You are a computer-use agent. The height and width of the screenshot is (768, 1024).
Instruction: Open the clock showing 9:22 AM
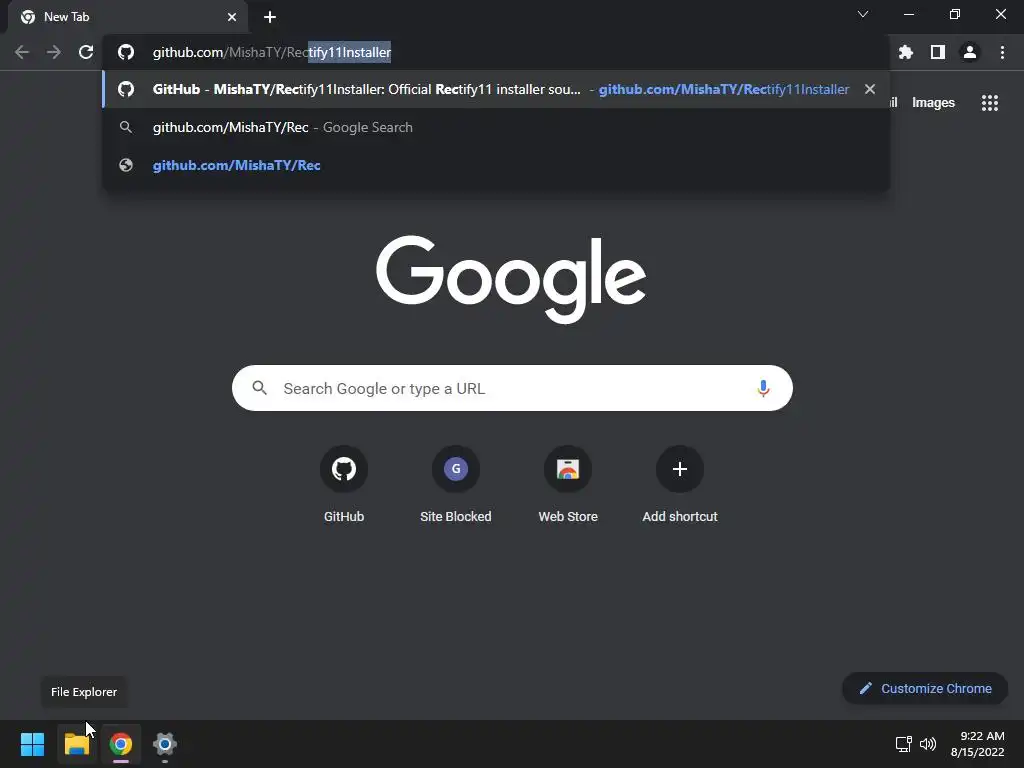978,744
